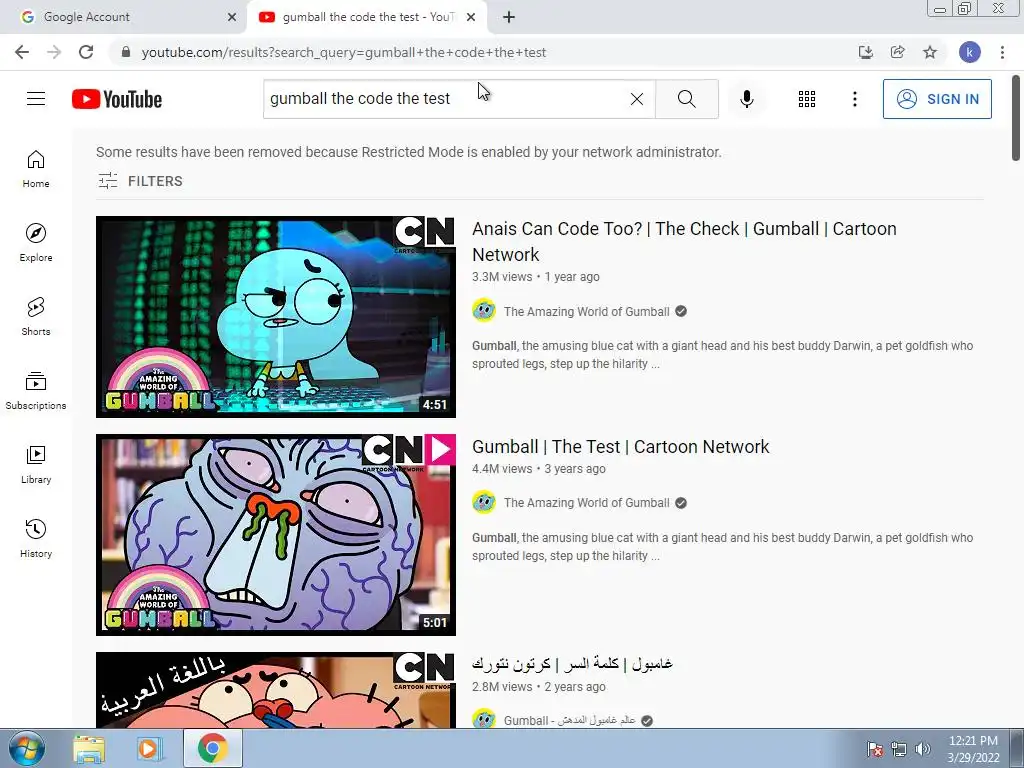Image resolution: width=1024 pixels, height=768 pixels.
Task: Switch to the Google Account tab
Action: click(x=123, y=17)
